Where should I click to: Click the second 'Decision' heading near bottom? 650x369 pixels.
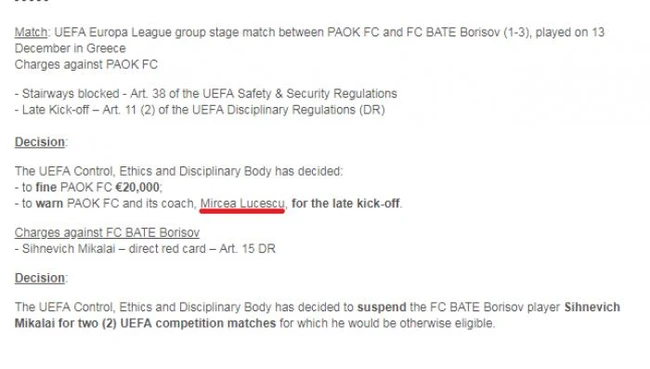(40, 278)
